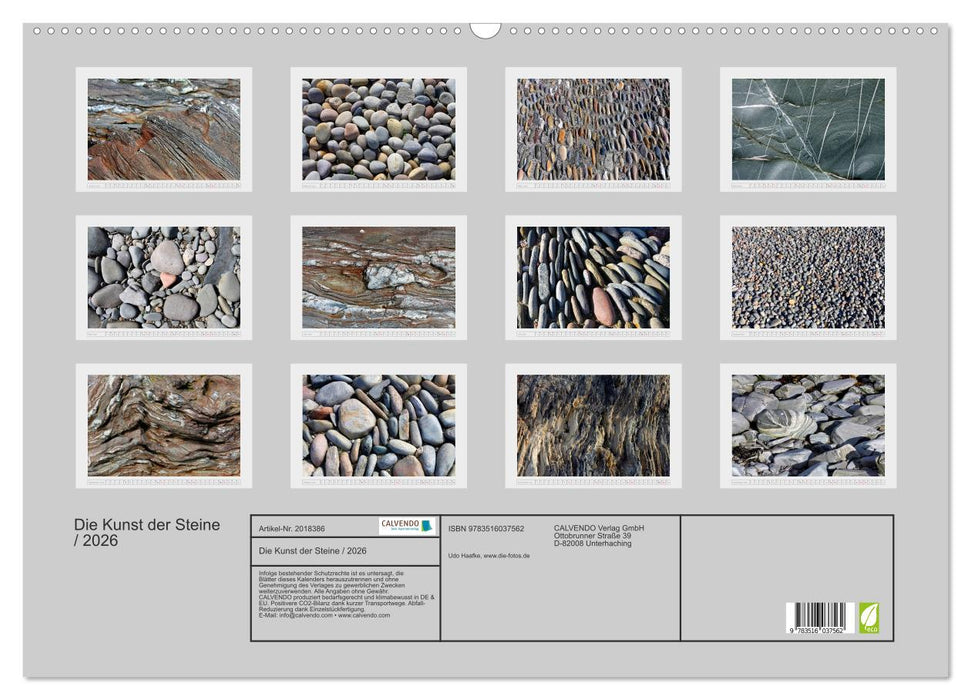
Task: Open the dark brown vertical rock strata photo
Action: 593,425
